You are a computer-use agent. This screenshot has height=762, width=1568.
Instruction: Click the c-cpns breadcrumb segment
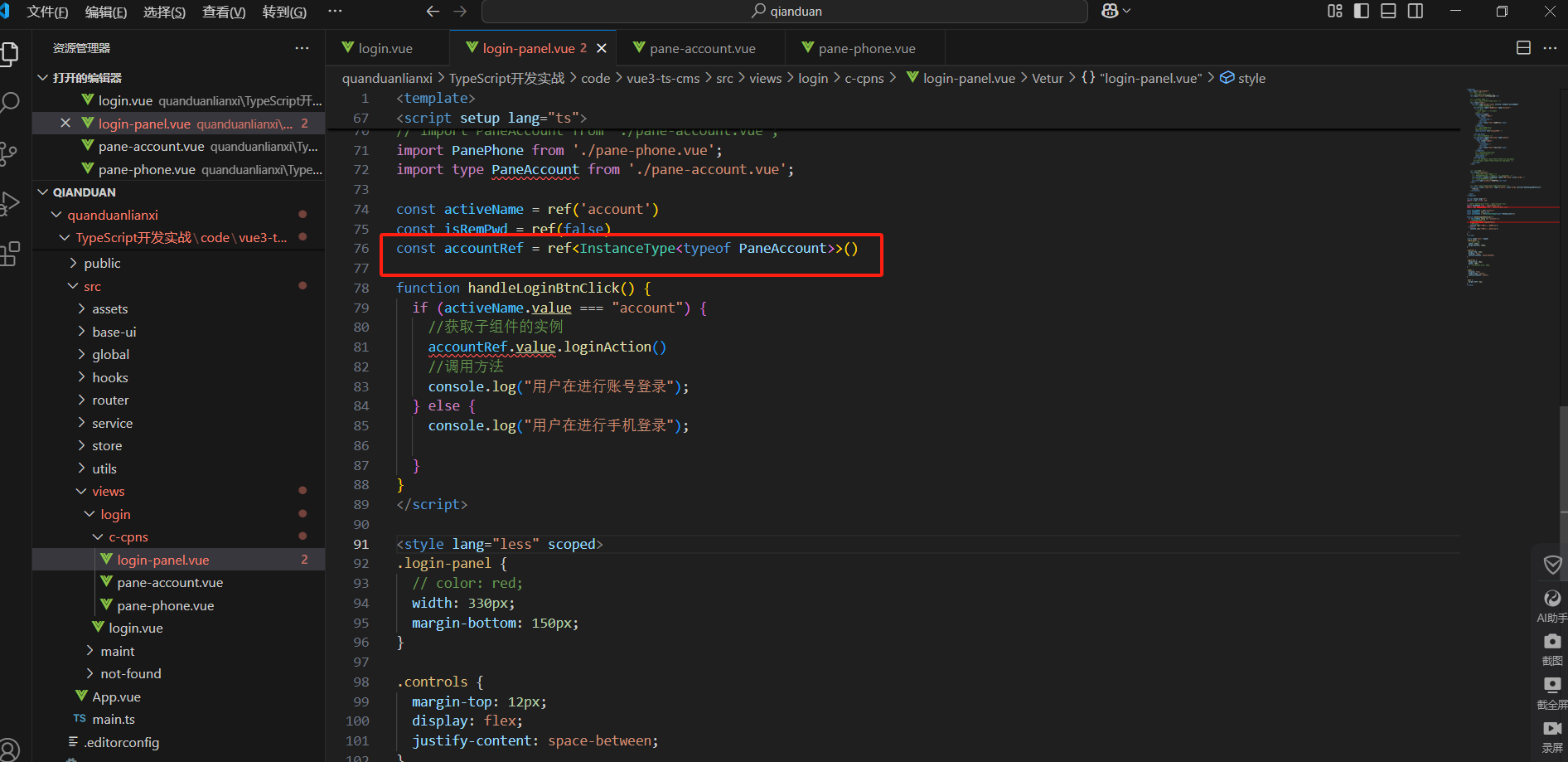[864, 78]
